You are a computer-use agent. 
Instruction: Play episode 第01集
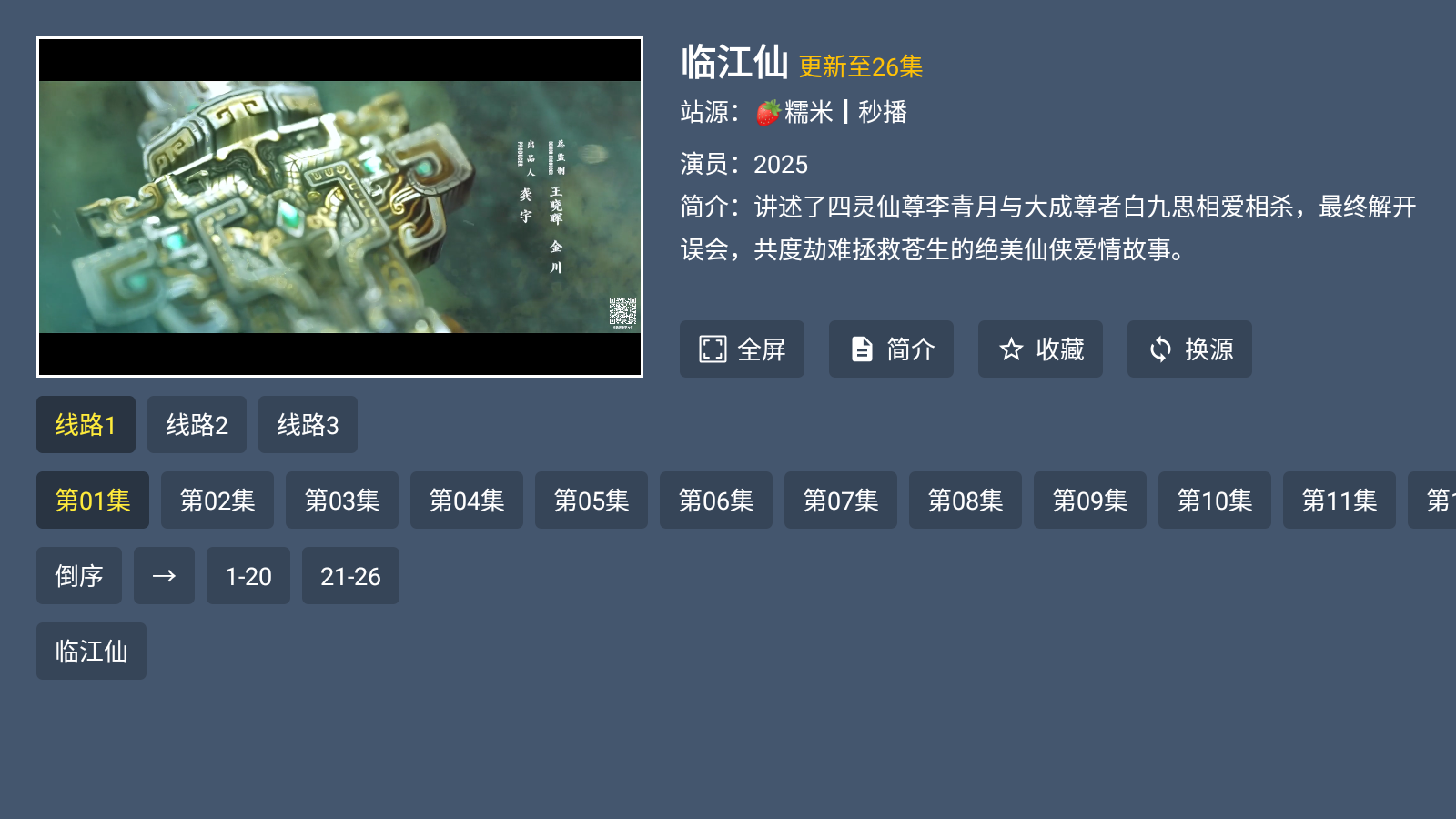tap(93, 500)
